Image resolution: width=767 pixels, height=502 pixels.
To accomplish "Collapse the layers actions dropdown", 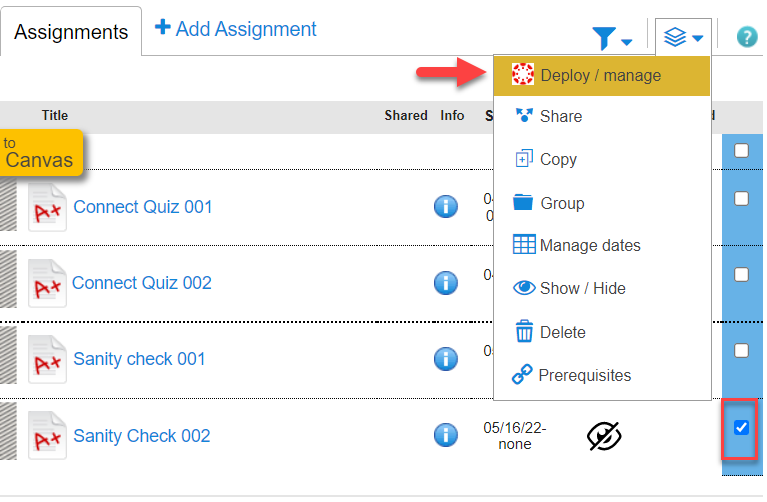I will 683,37.
